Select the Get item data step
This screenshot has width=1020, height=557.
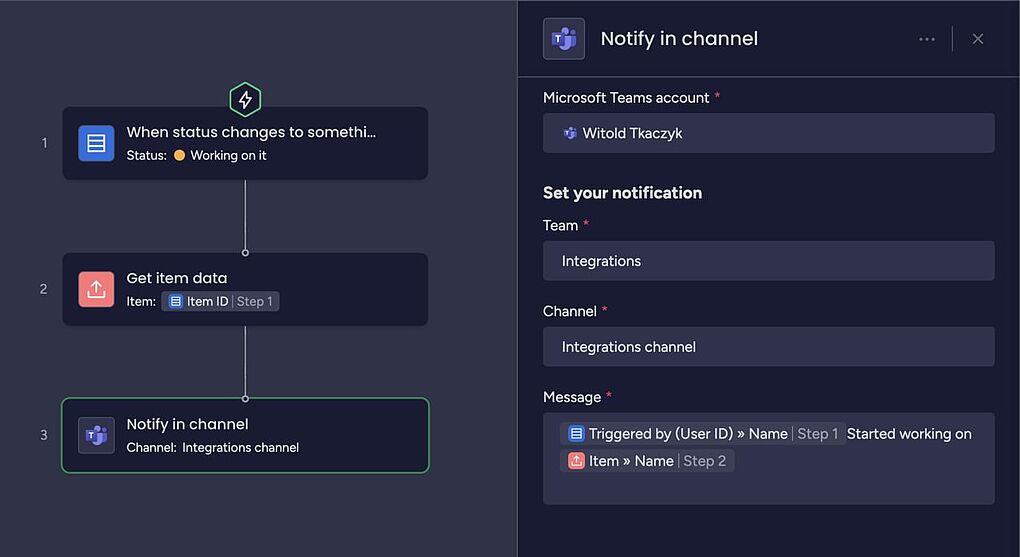[245, 289]
